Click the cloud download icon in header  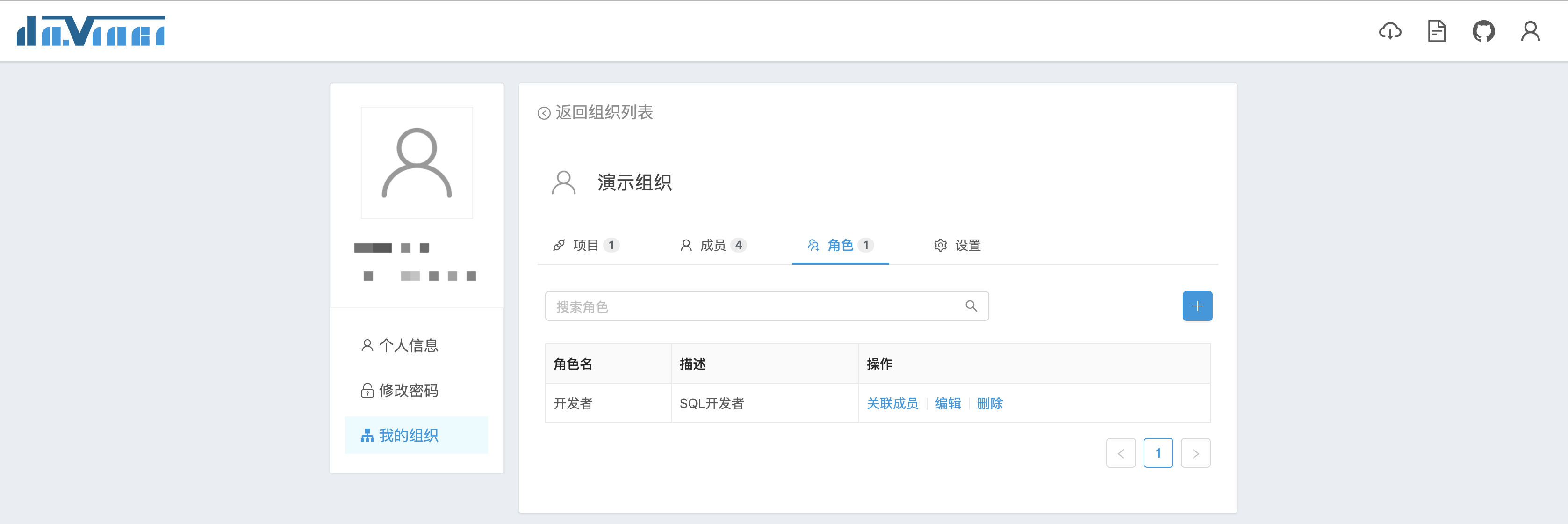tap(1390, 31)
